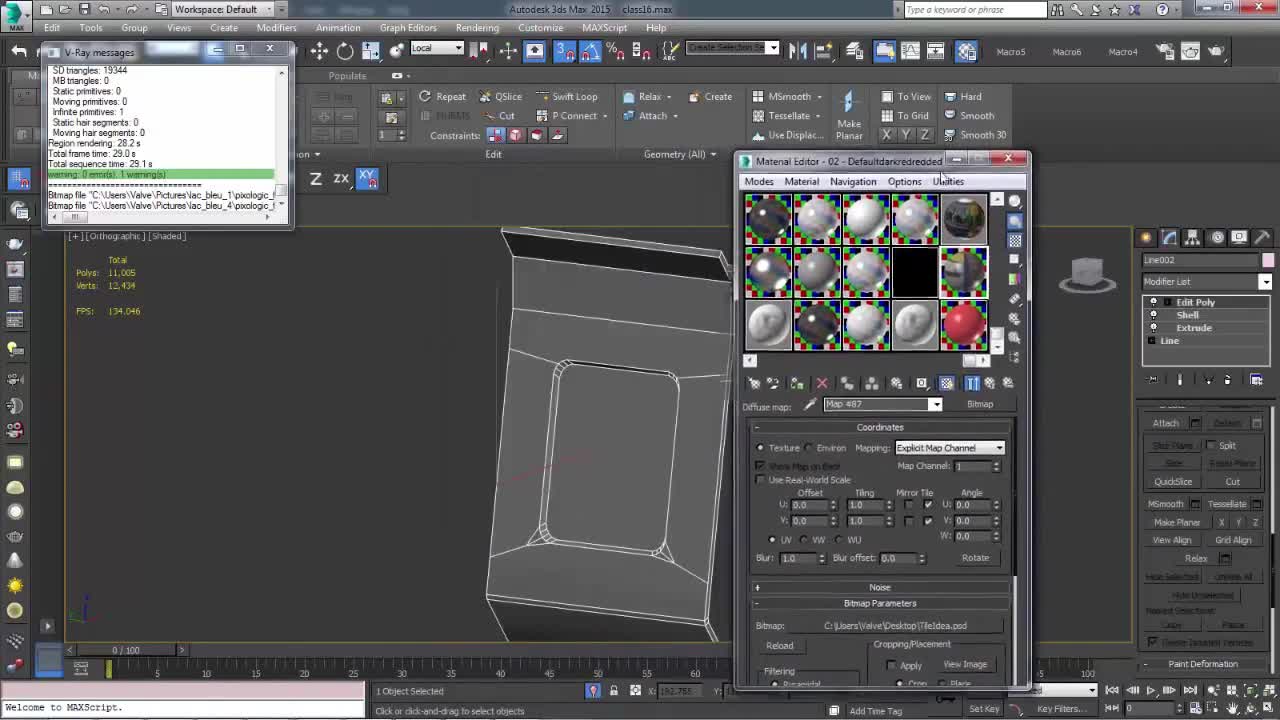1280x720 pixels.
Task: Click the View Image button
Action: click(x=965, y=665)
